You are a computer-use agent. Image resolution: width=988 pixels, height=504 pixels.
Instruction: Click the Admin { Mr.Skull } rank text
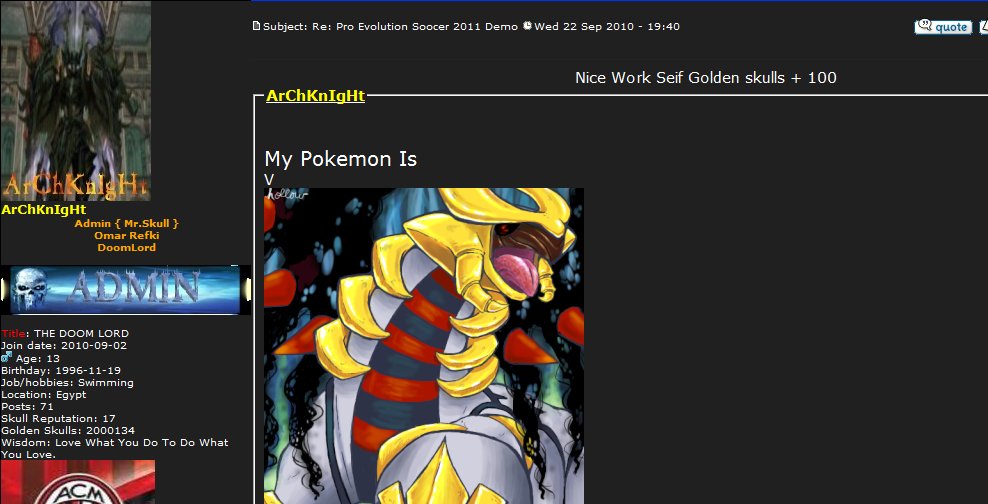click(x=127, y=224)
